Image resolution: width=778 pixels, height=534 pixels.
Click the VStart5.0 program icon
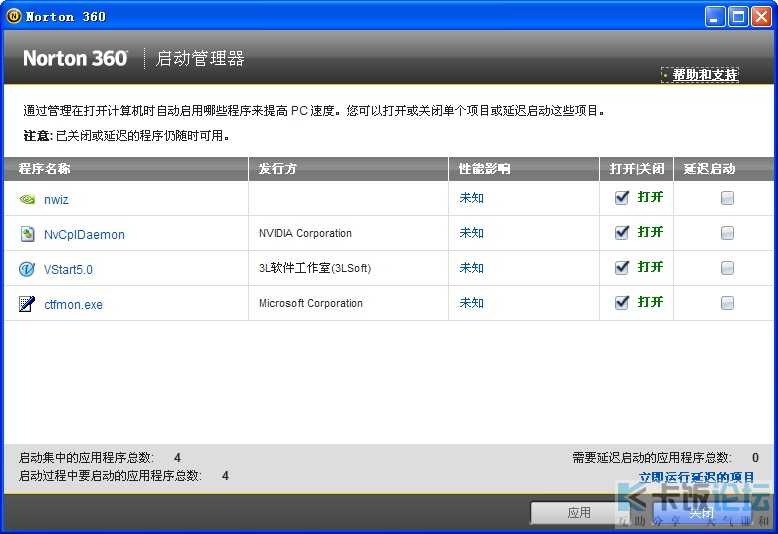[27, 269]
